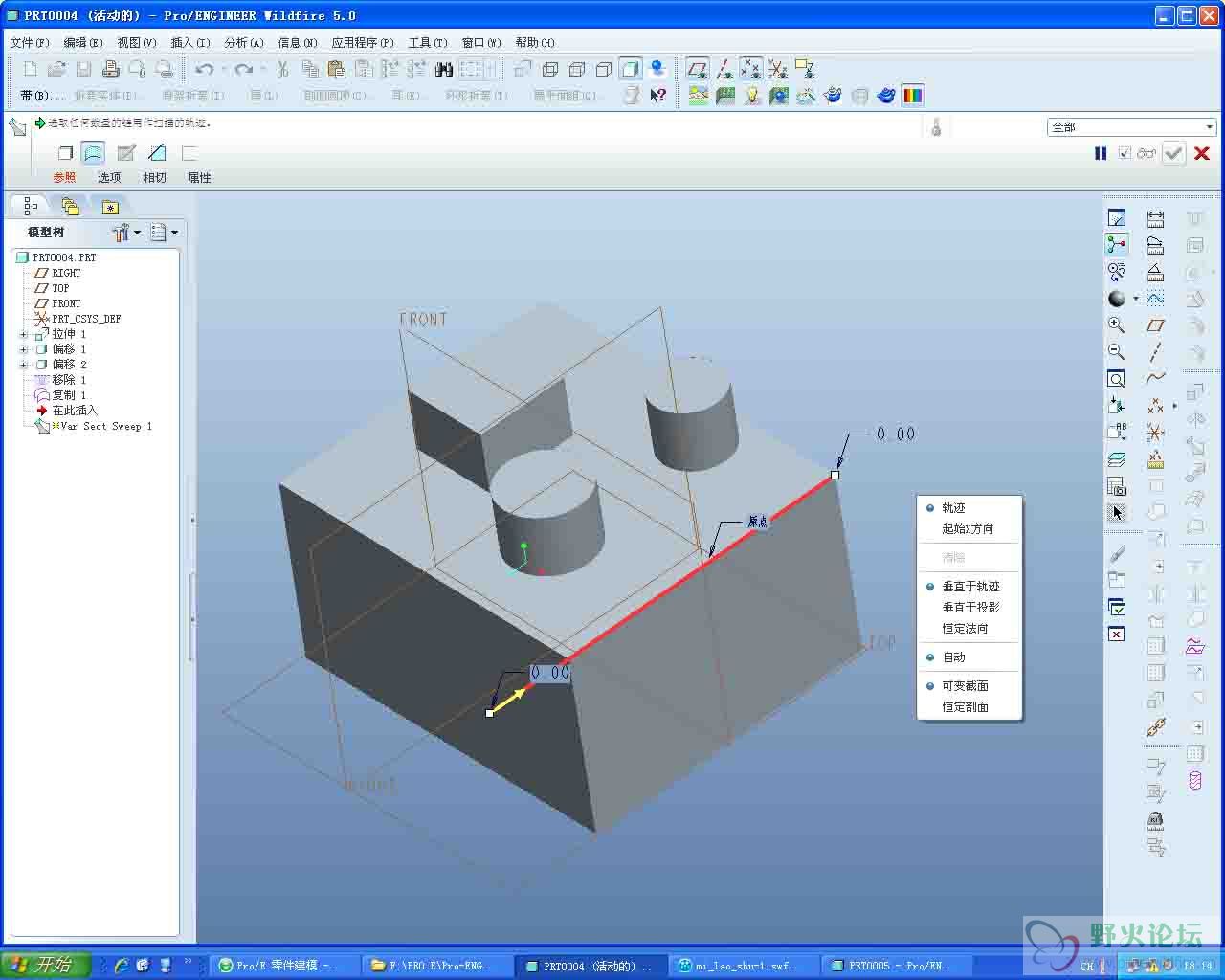
Task: Click the blue teapot render icon
Action: tap(886, 95)
